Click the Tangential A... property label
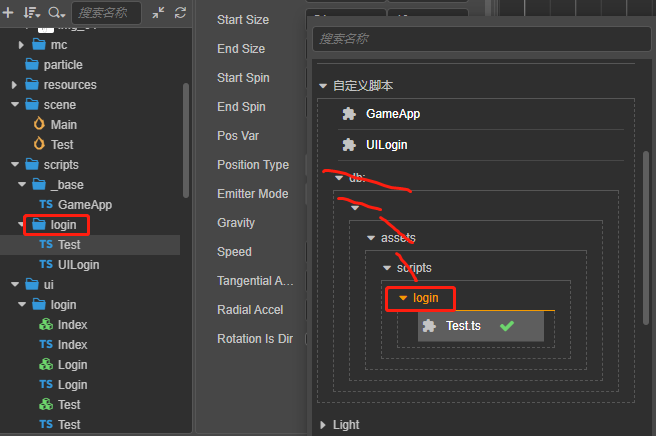The width and height of the screenshot is (656, 436). (x=255, y=281)
